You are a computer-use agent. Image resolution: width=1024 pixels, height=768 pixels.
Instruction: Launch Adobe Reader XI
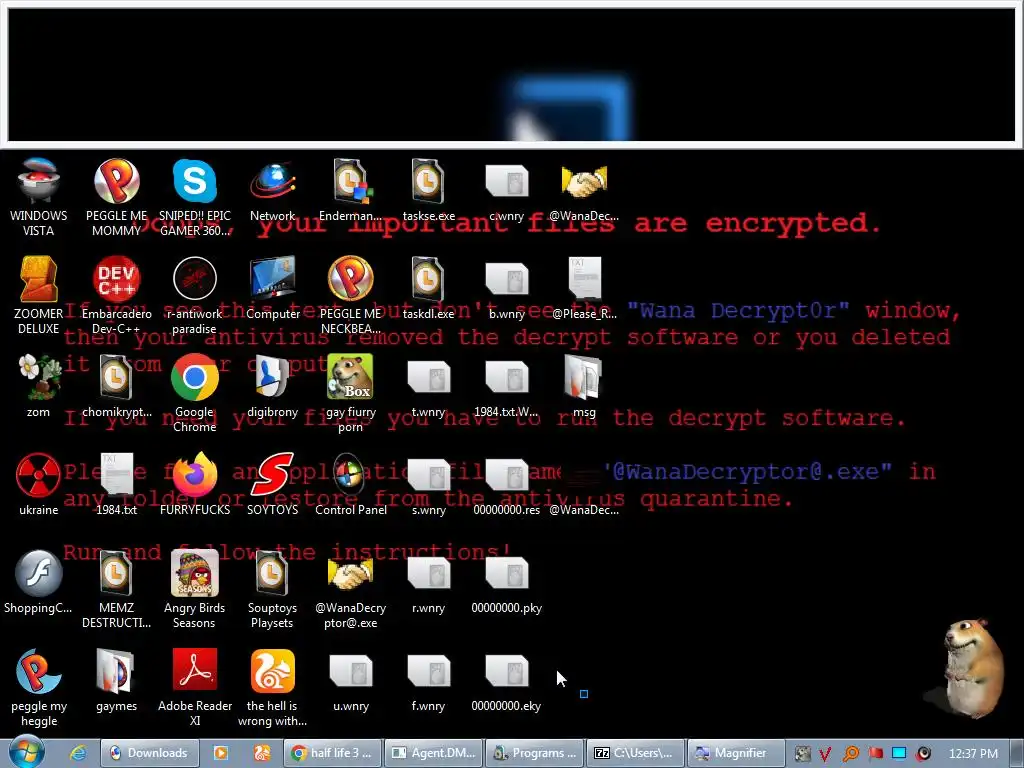[195, 686]
